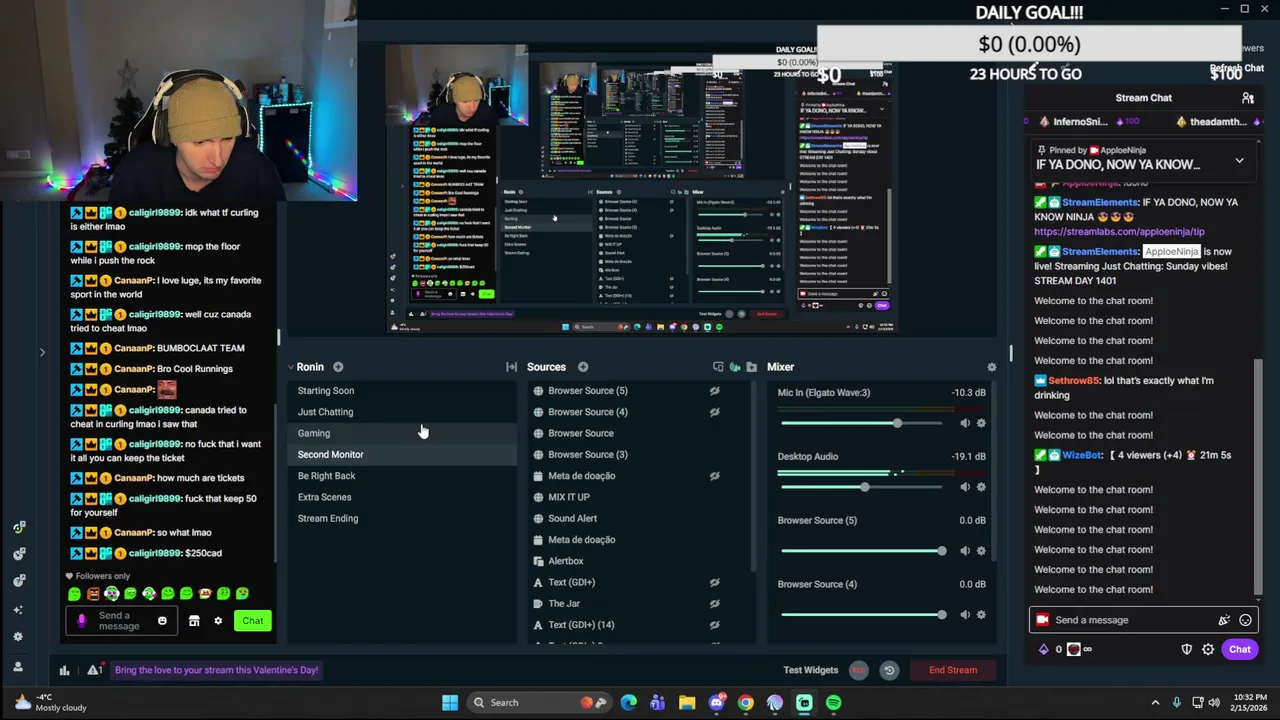Click the Test Widgets button

coord(811,670)
